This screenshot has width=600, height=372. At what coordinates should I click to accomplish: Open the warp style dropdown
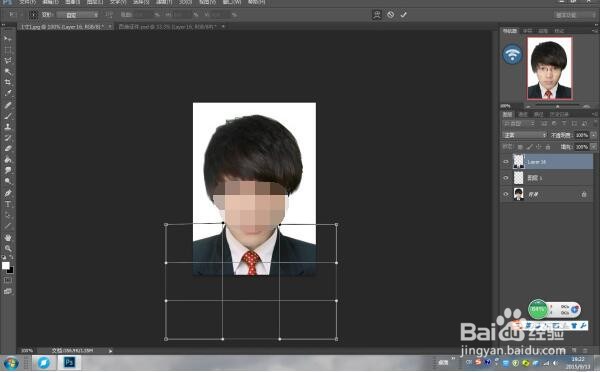coord(77,15)
